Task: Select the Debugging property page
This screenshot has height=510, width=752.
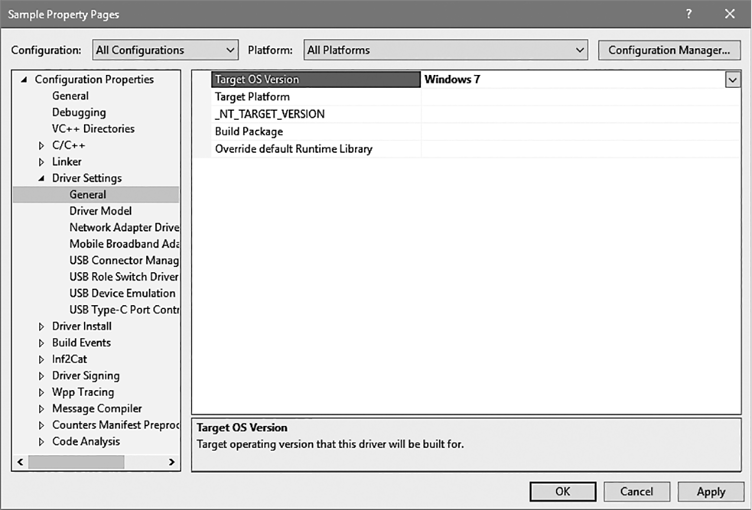Action: [x=79, y=112]
